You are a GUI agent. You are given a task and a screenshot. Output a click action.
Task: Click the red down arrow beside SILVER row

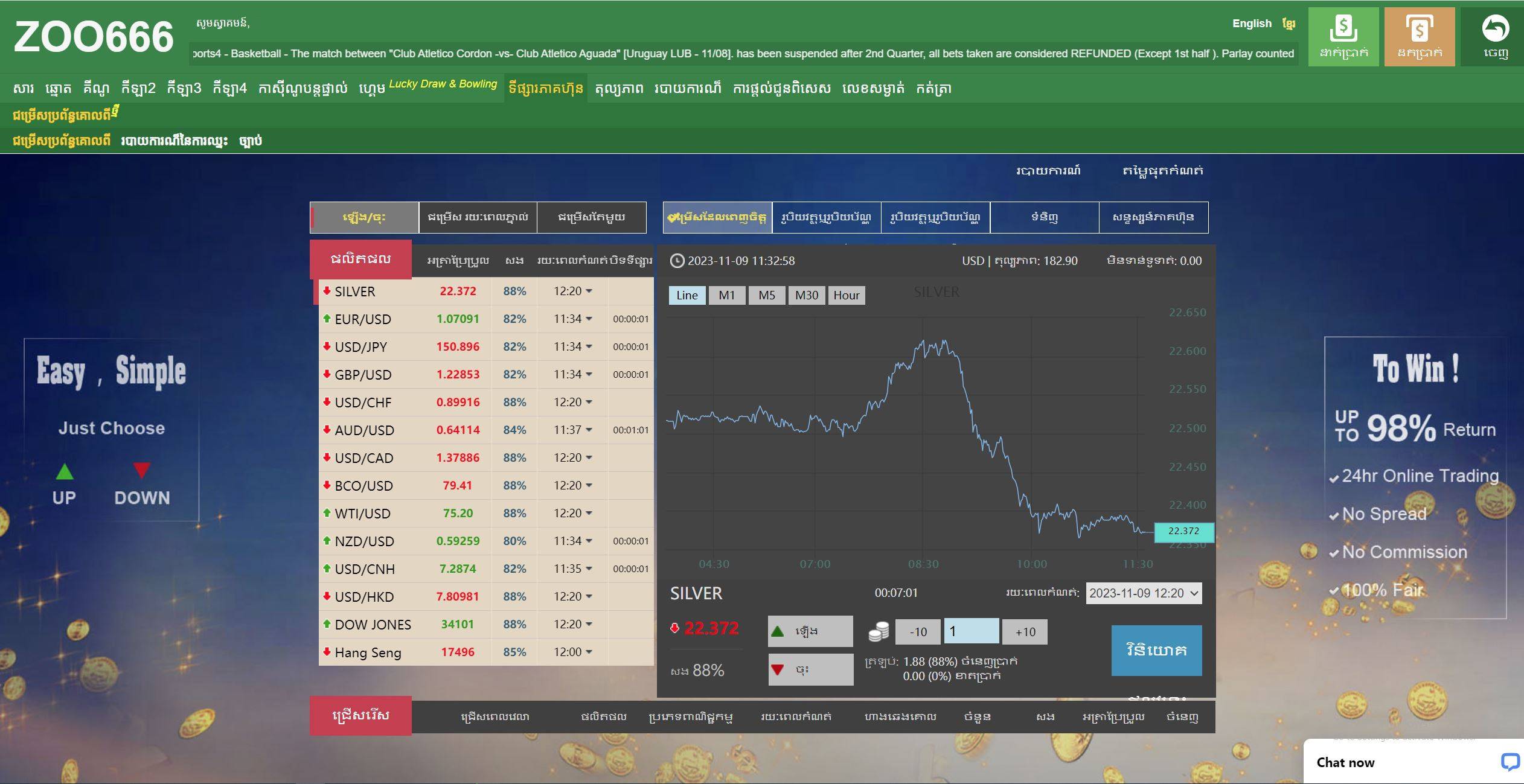327,291
